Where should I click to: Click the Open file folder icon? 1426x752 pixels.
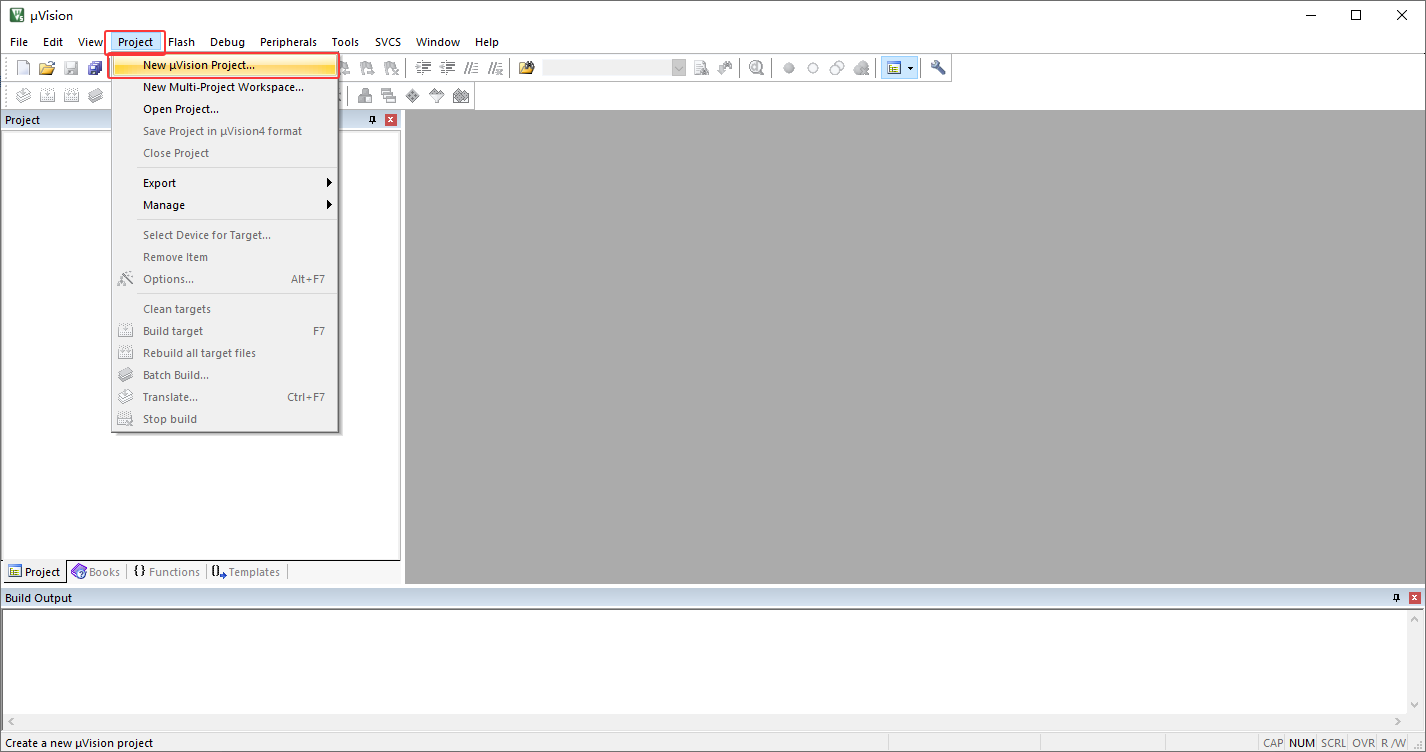tap(47, 68)
